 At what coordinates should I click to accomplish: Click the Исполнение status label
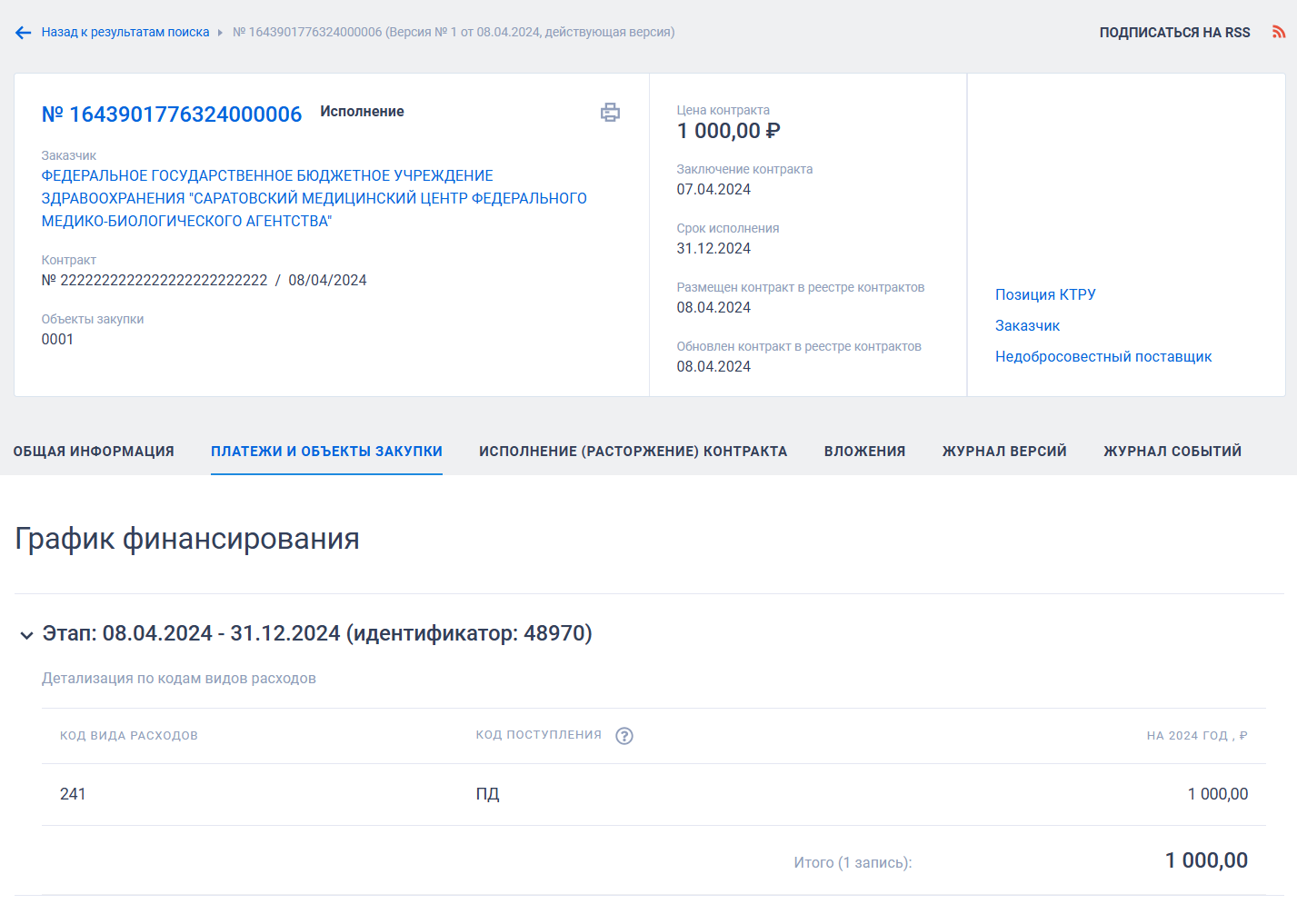click(362, 111)
